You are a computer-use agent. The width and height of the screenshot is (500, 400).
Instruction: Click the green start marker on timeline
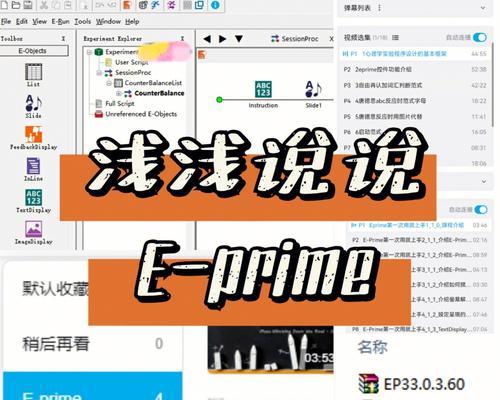[x=219, y=99]
